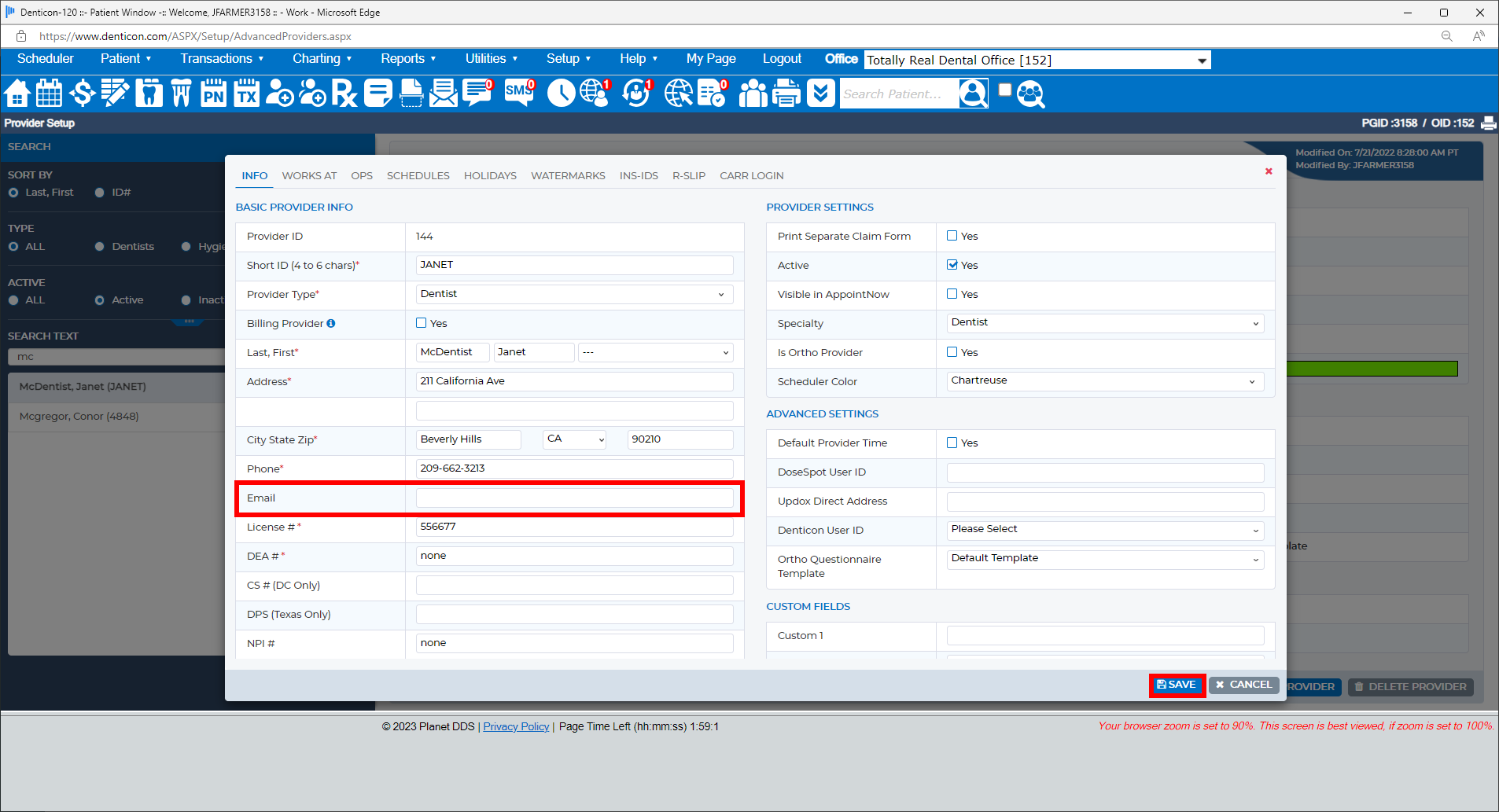The width and height of the screenshot is (1499, 812).
Task: Open the SMS text message icon
Action: click(x=519, y=94)
